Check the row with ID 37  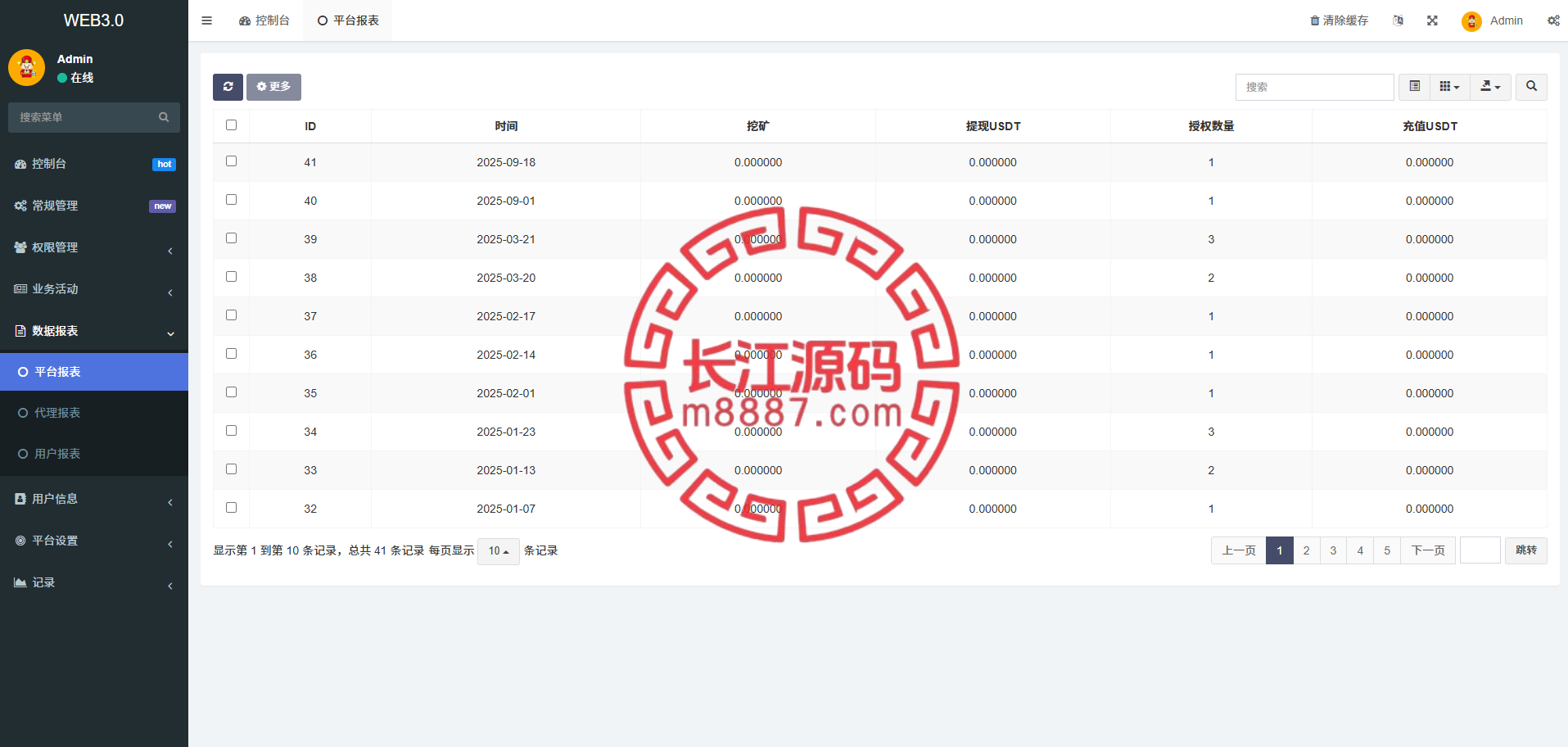click(231, 315)
